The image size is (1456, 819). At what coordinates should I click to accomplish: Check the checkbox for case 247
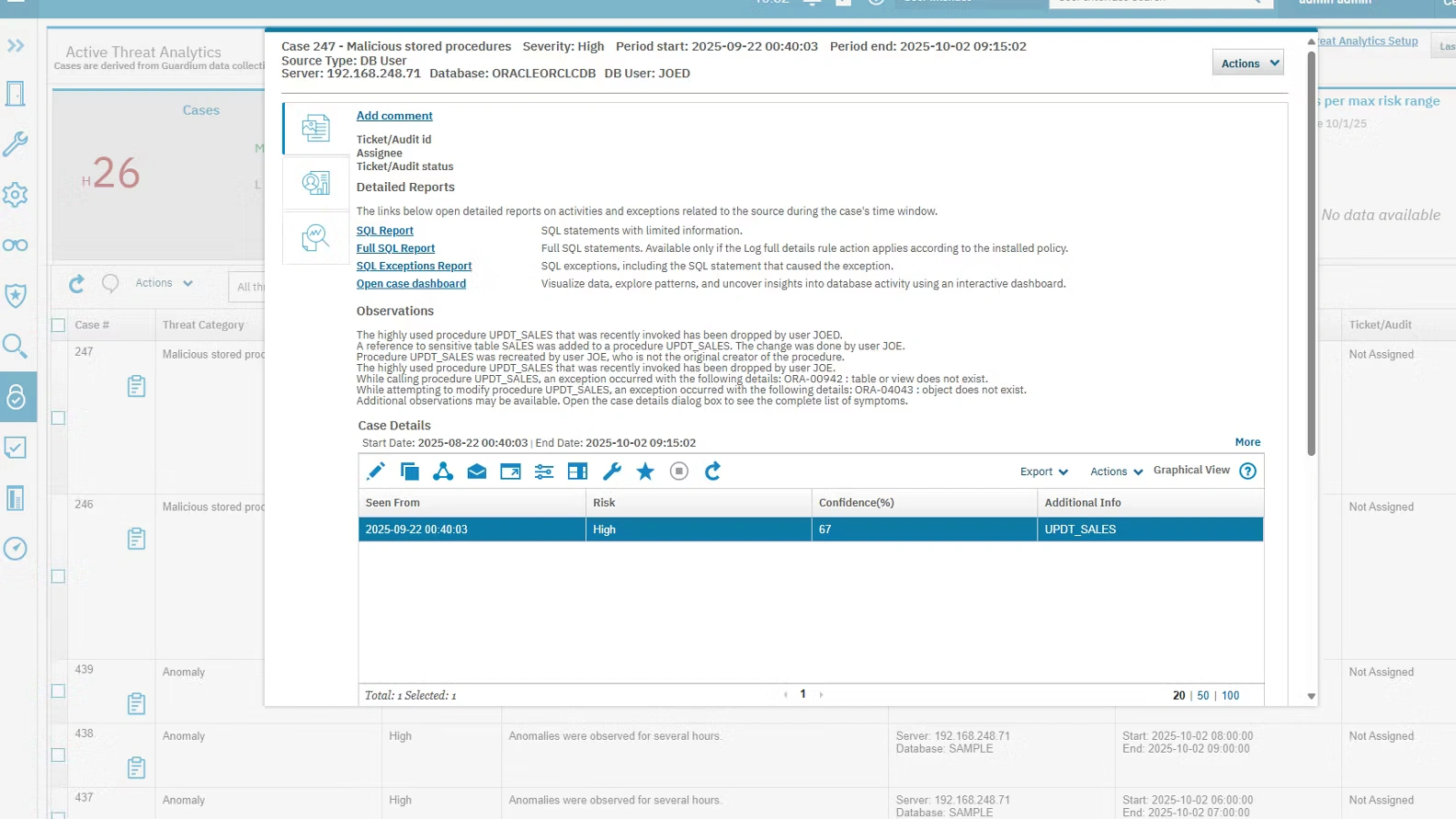click(x=59, y=418)
